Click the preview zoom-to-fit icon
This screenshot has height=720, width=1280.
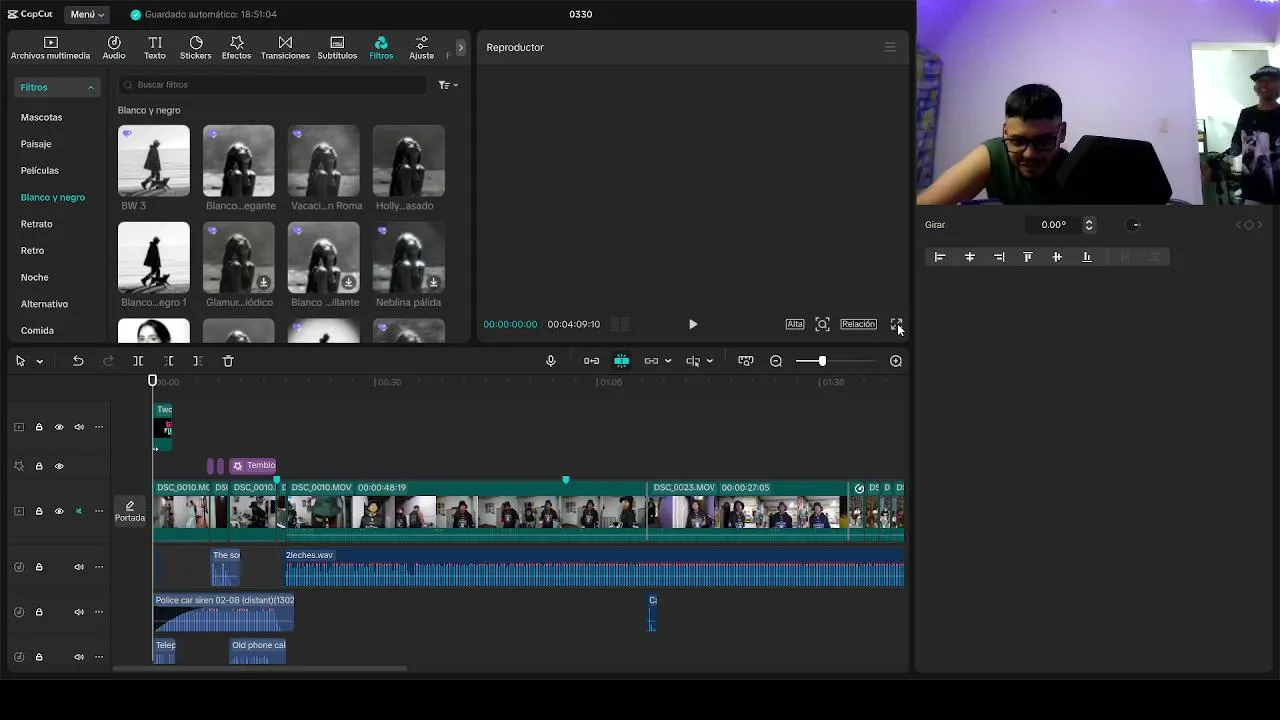[822, 324]
